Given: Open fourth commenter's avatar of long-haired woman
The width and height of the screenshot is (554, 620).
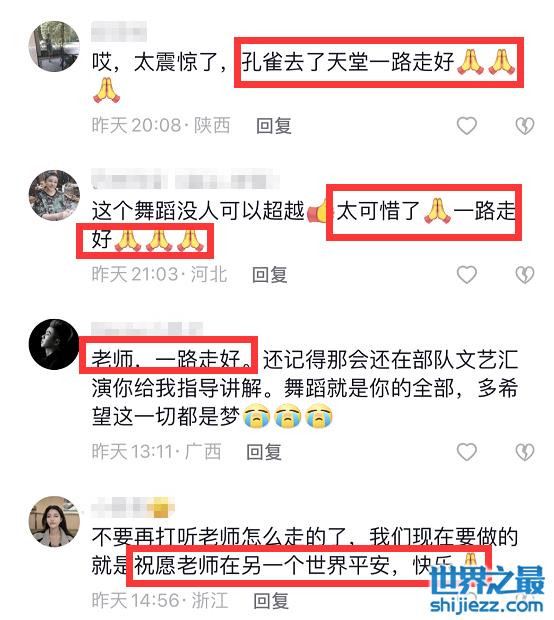Looking at the screenshot, I should [x=55, y=521].
